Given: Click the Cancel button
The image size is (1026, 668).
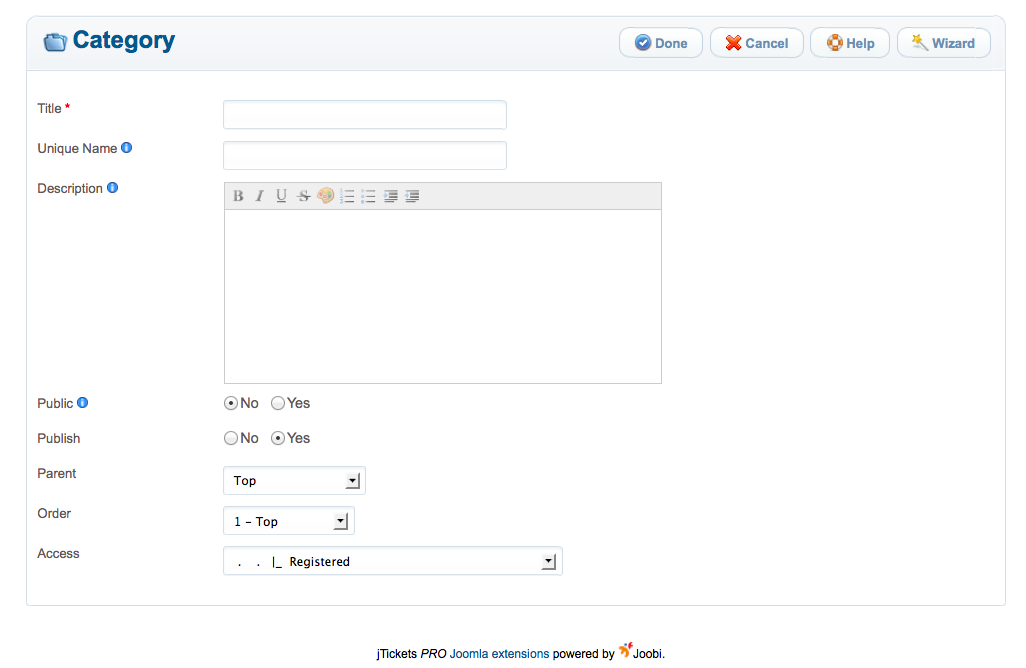Looking at the screenshot, I should click(x=757, y=43).
